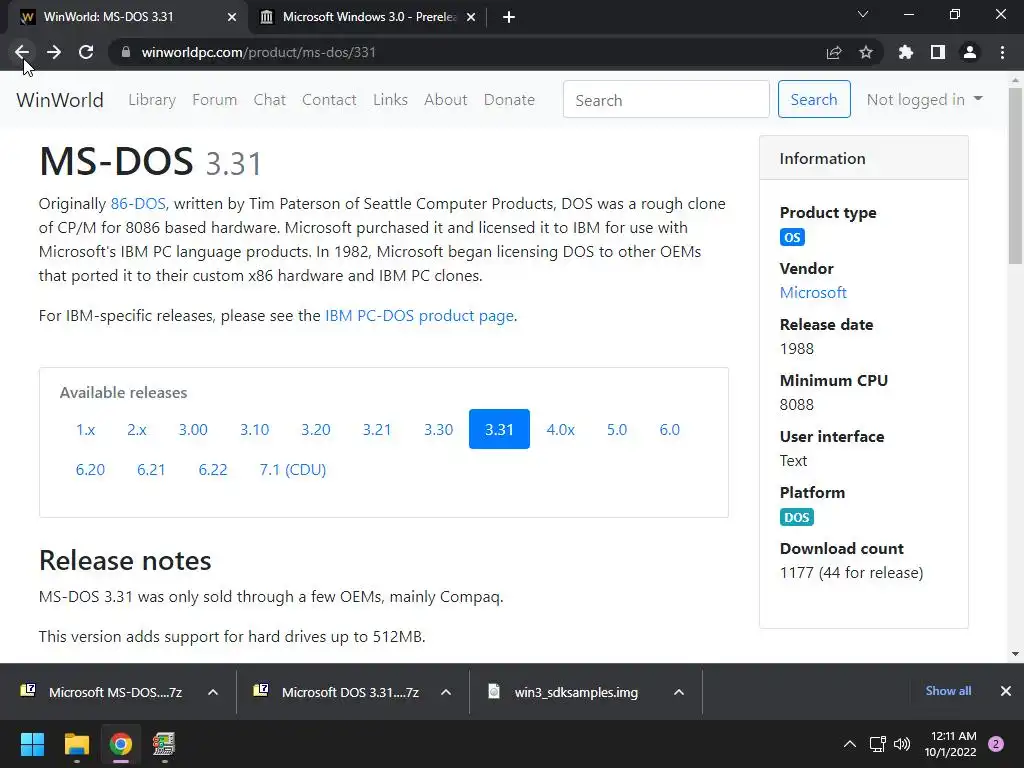Click the page vertical scrollbar thumb

pos(1015,176)
